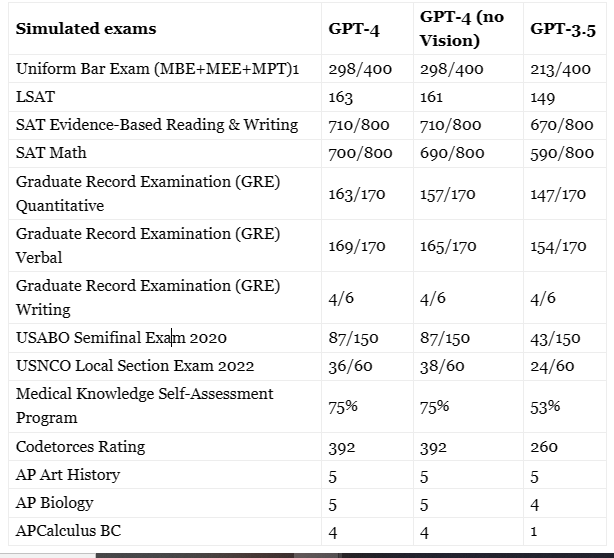The image size is (614, 558).
Task: Select the 'AP Art History' row label
Action: [x=68, y=474]
